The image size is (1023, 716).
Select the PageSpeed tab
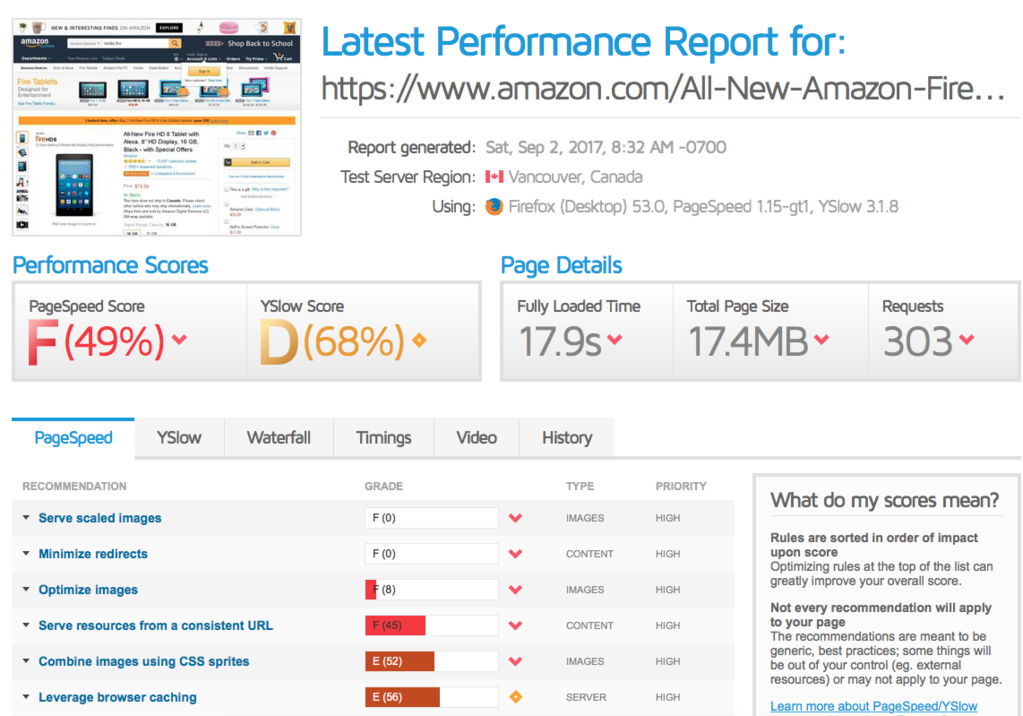click(73, 438)
